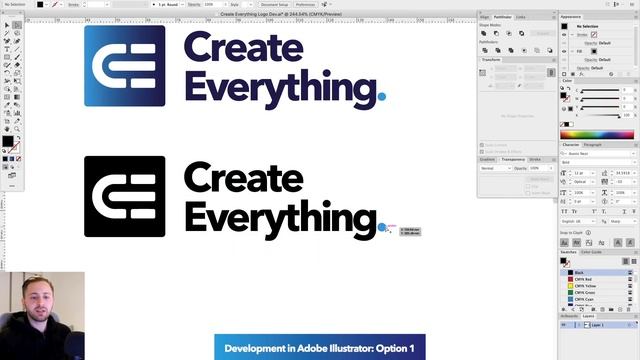Image resolution: width=640 pixels, height=360 pixels.
Task: Toggle the Invert Mask checkbox
Action: pyautogui.click(x=528, y=193)
